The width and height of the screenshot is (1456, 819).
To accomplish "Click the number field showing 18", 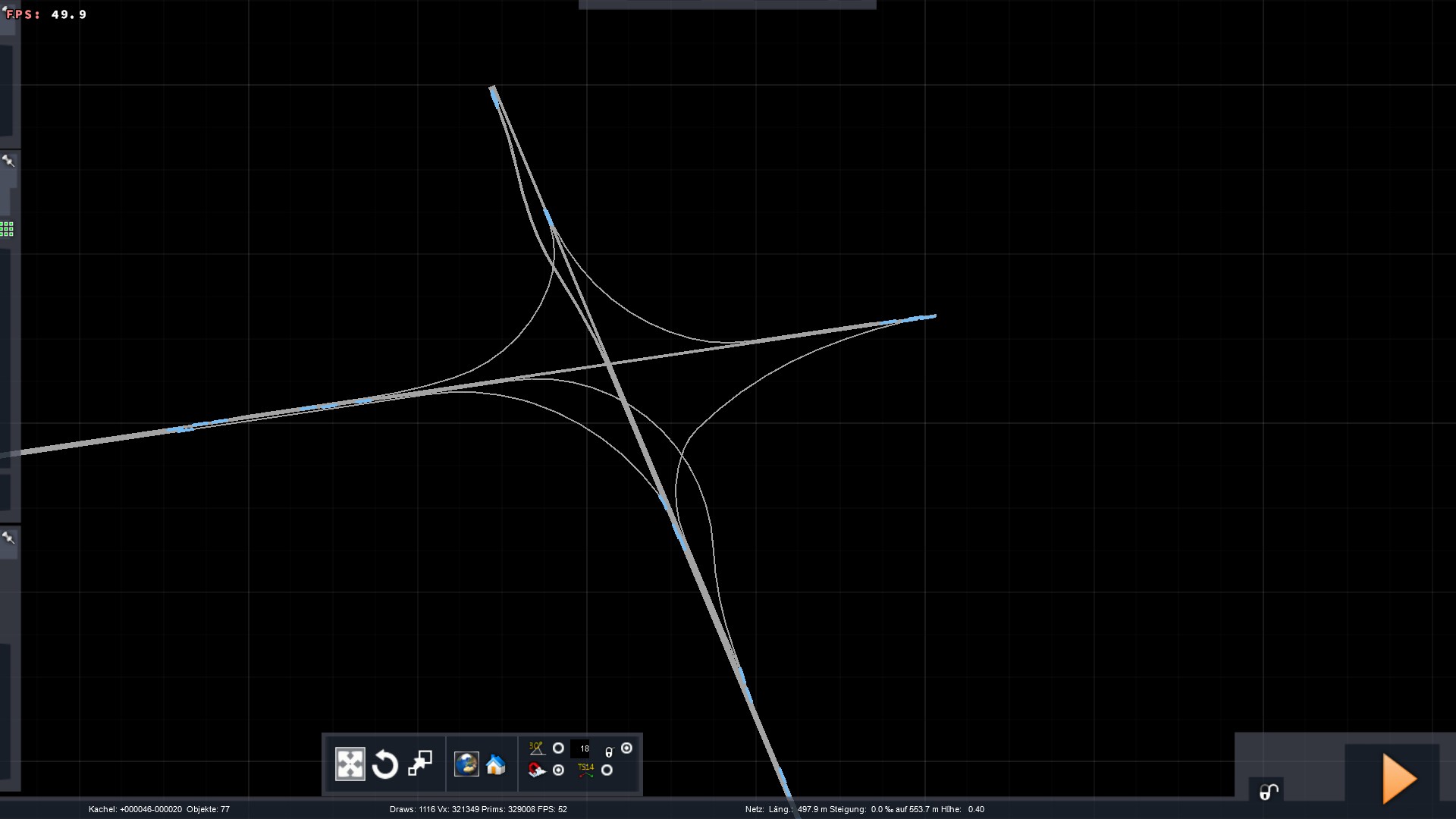I will [x=581, y=748].
